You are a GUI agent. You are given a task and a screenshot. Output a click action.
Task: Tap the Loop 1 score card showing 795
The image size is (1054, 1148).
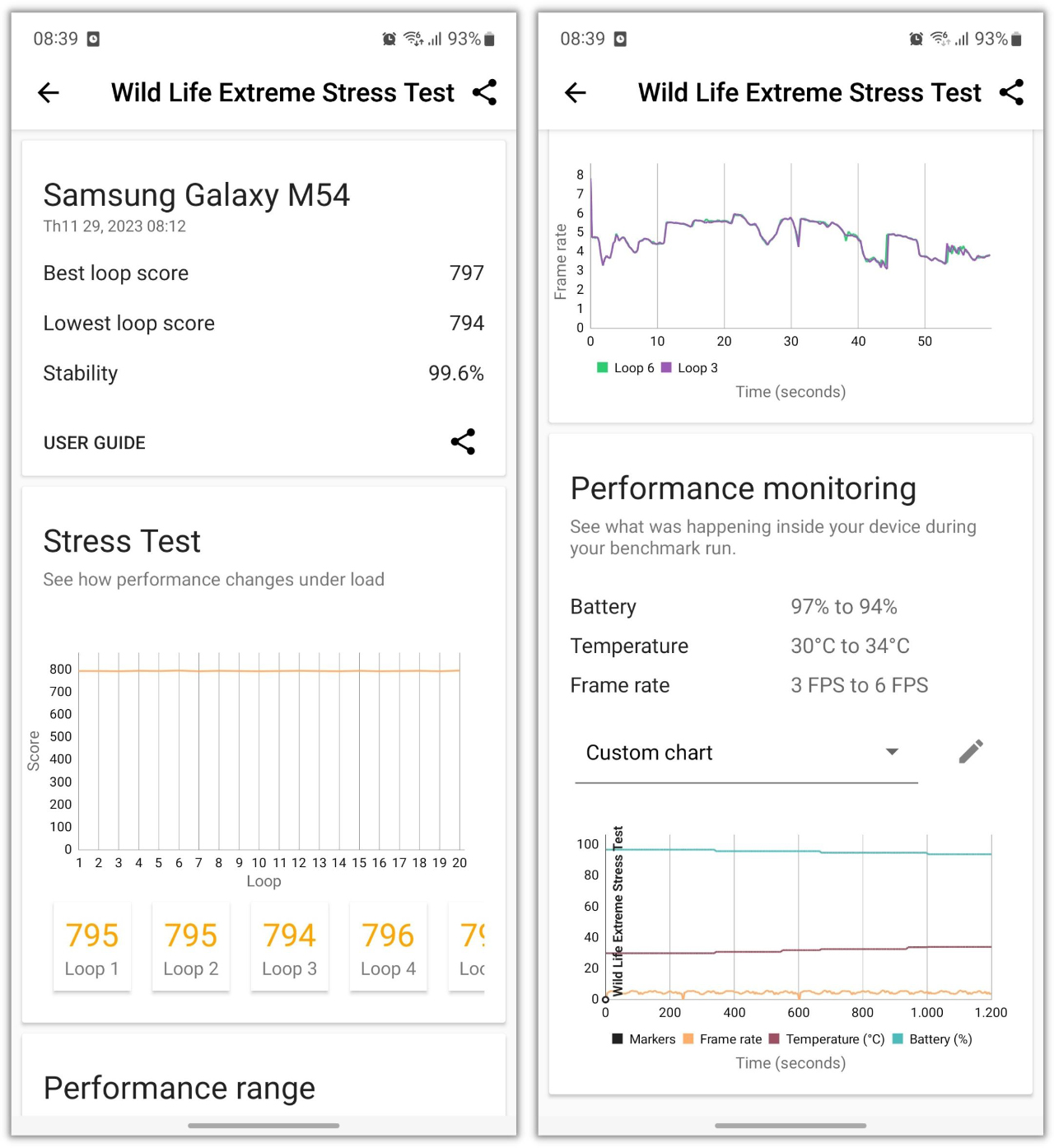coord(92,947)
